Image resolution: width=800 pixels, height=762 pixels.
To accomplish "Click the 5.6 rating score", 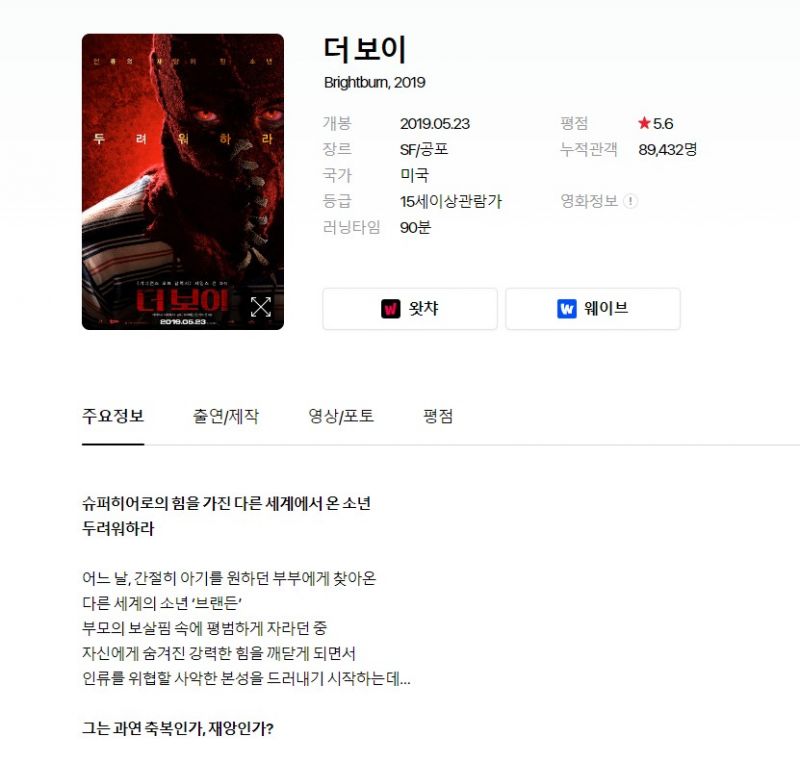I will tap(663, 123).
